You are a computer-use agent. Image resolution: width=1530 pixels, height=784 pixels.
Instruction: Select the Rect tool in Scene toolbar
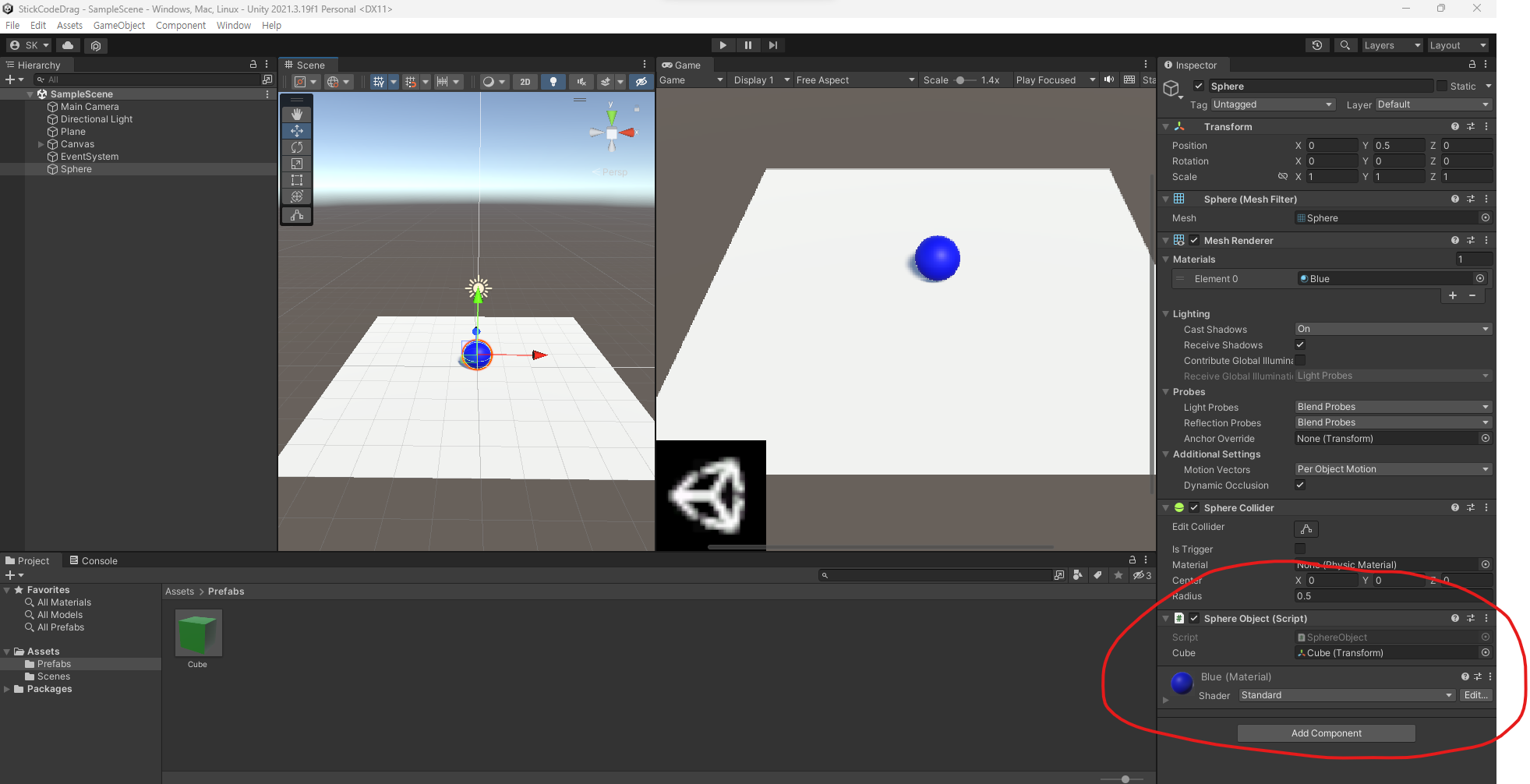pos(297,180)
